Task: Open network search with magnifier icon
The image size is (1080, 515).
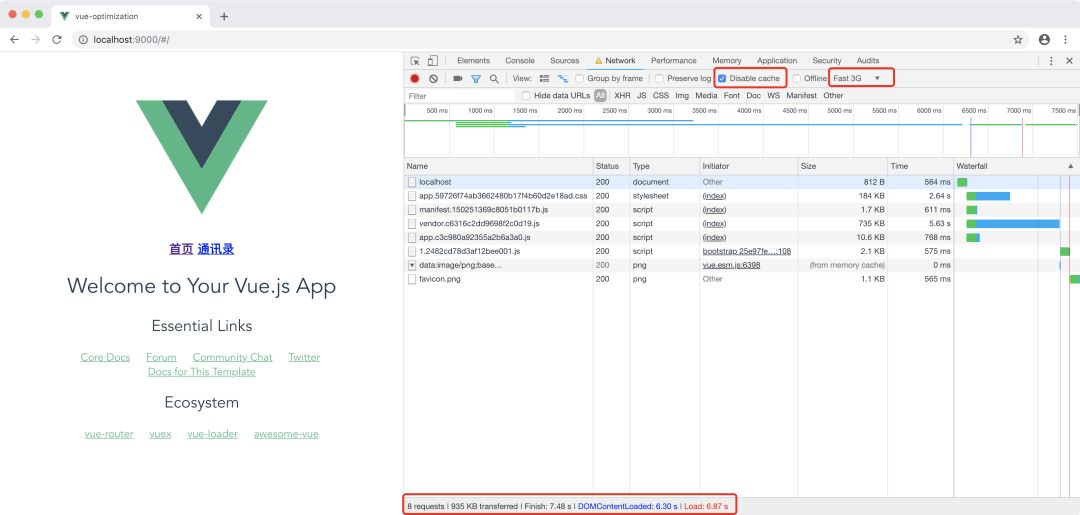Action: pyautogui.click(x=494, y=78)
